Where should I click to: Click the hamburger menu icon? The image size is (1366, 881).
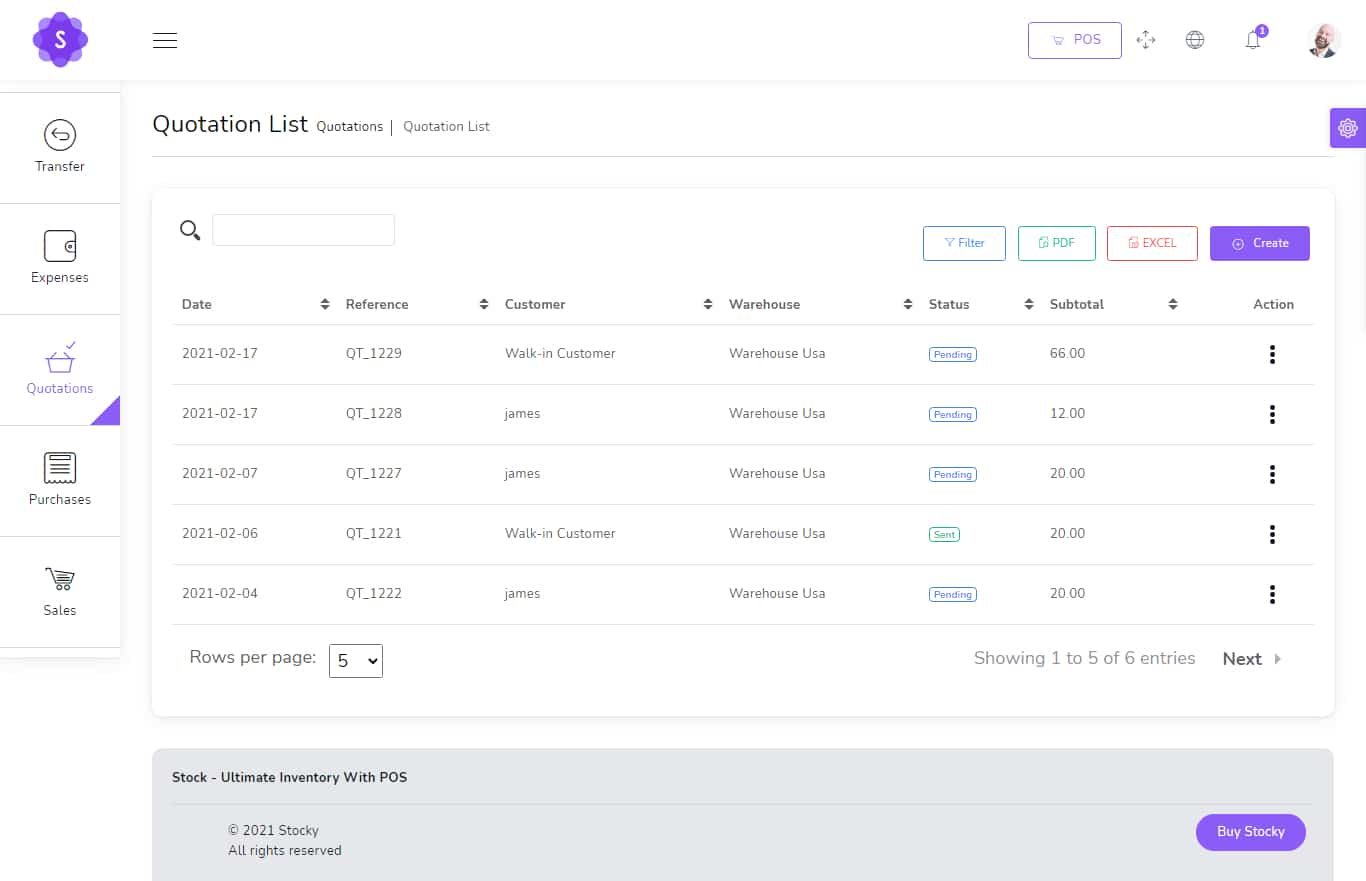pos(165,40)
